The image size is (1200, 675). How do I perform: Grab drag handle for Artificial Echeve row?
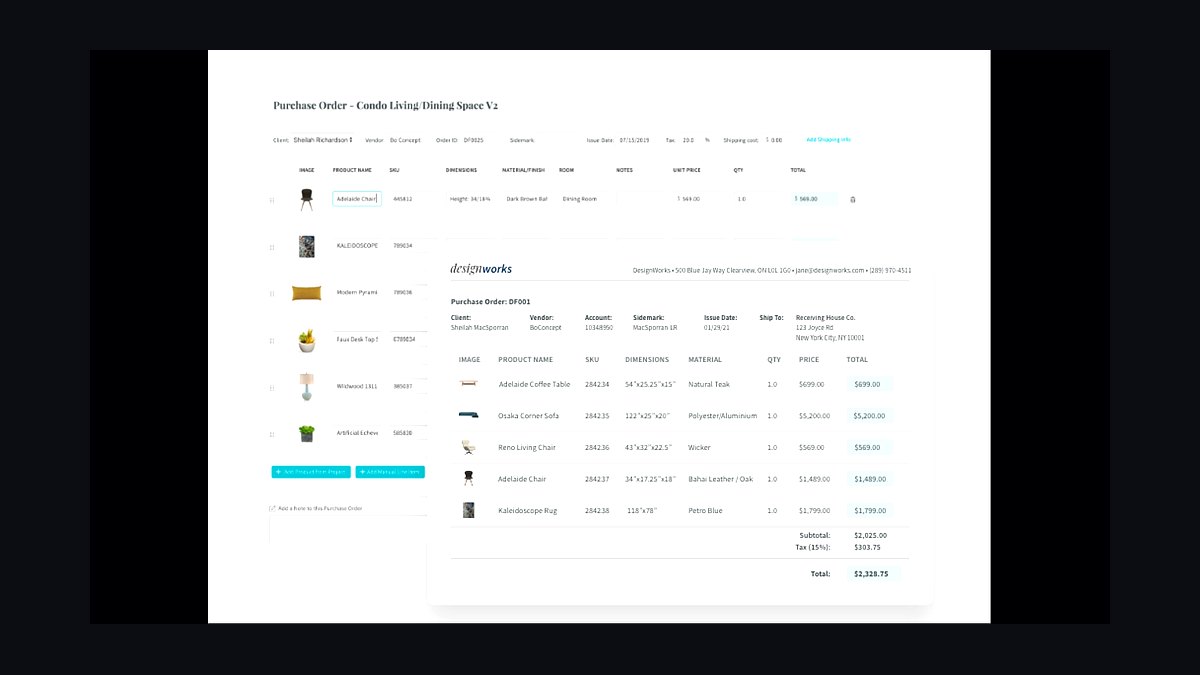point(272,434)
